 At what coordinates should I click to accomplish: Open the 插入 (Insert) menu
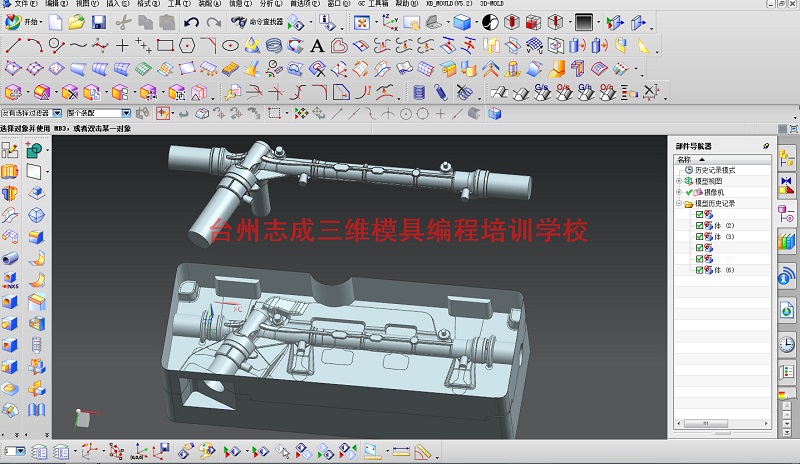(x=118, y=3)
